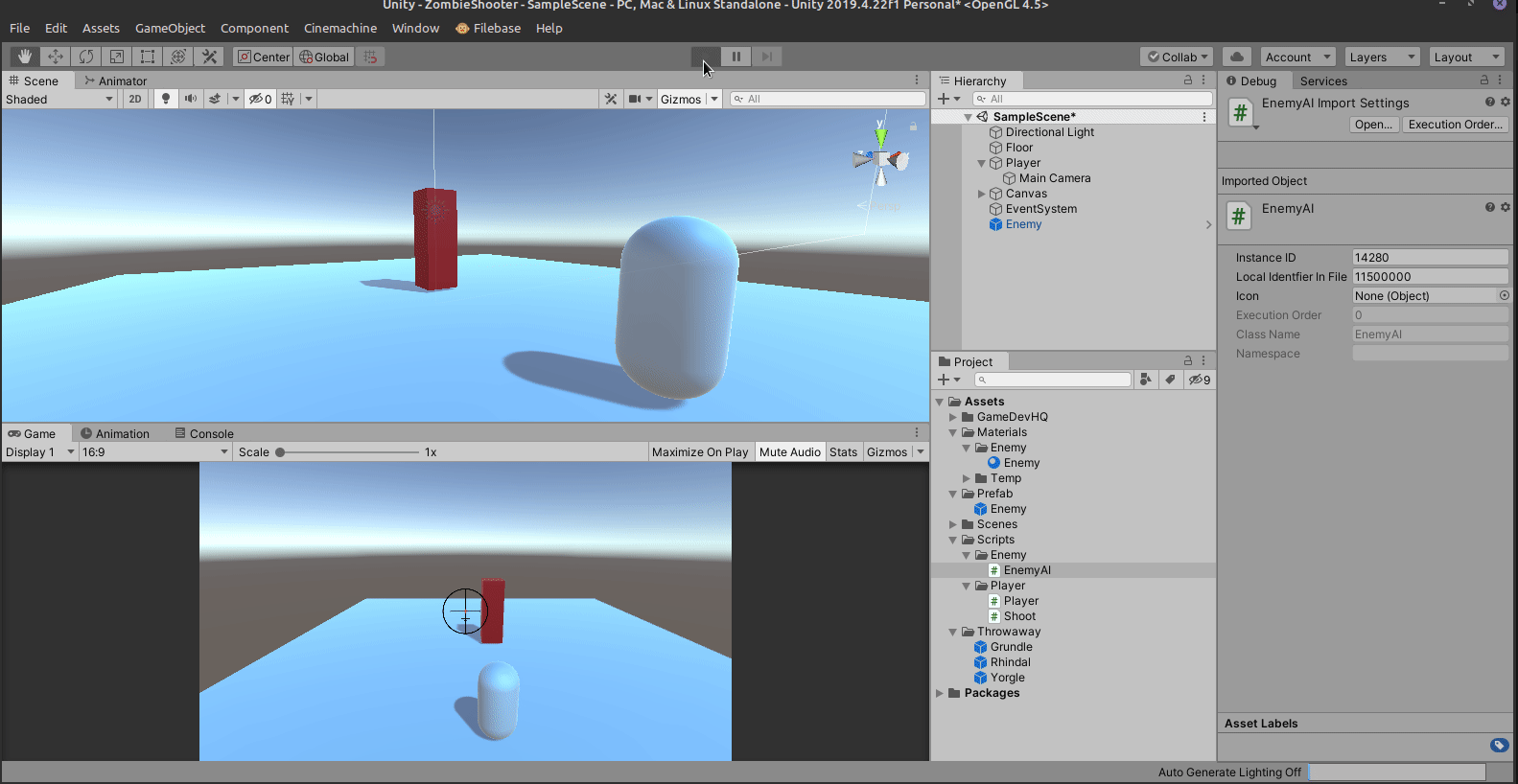Switch to the Animator tab

(x=116, y=81)
